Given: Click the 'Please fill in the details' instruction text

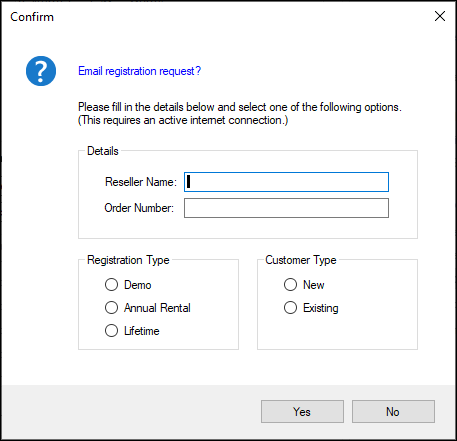Looking at the screenshot, I should point(240,107).
